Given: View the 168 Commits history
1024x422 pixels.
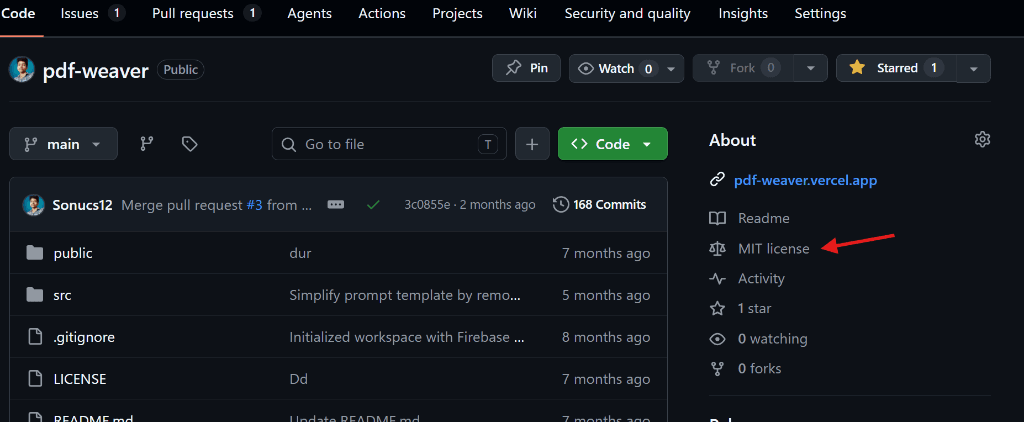Looking at the screenshot, I should 600,204.
